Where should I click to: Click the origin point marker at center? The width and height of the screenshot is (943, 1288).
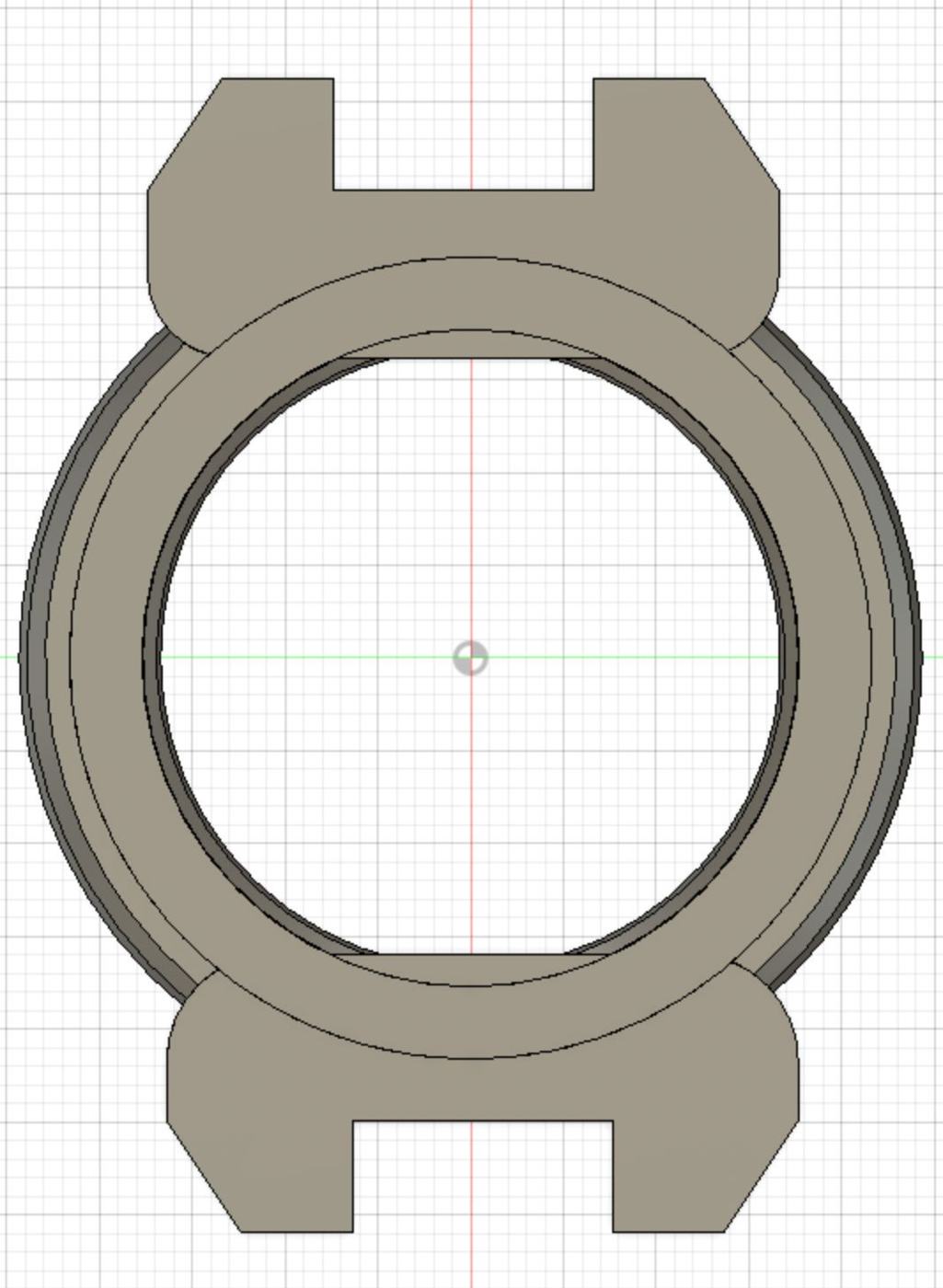click(x=471, y=658)
